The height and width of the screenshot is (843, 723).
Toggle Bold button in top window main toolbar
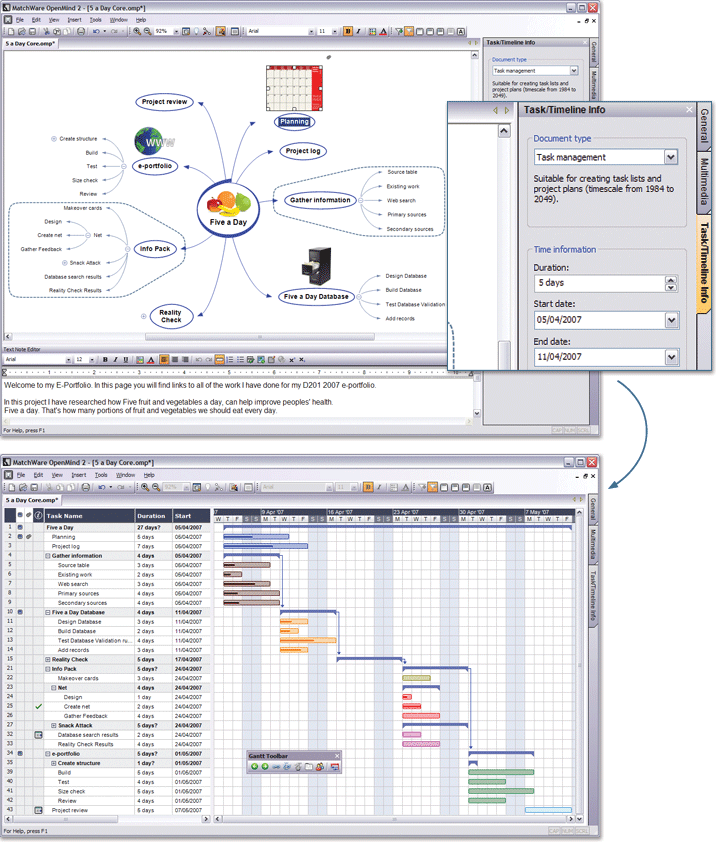[348, 31]
